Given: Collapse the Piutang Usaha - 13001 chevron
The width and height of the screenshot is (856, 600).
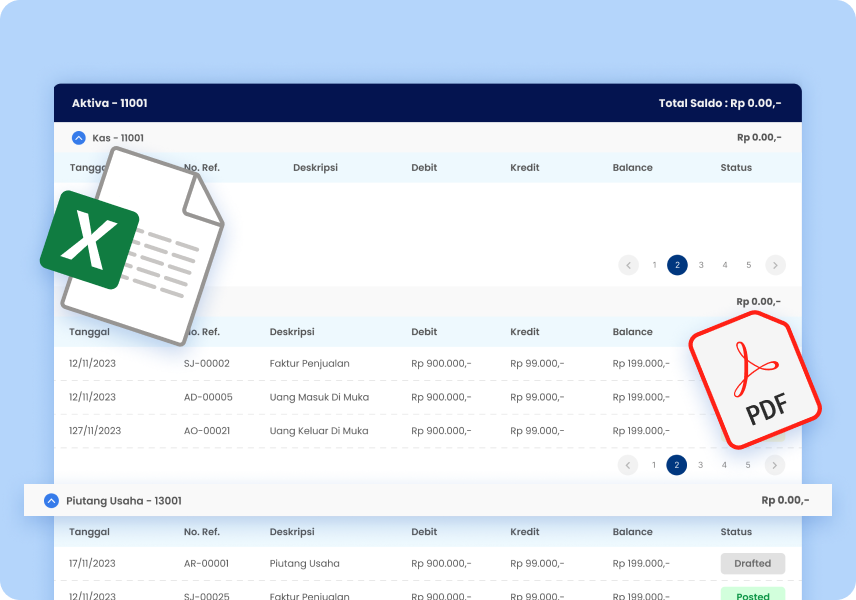Looking at the screenshot, I should [51, 501].
